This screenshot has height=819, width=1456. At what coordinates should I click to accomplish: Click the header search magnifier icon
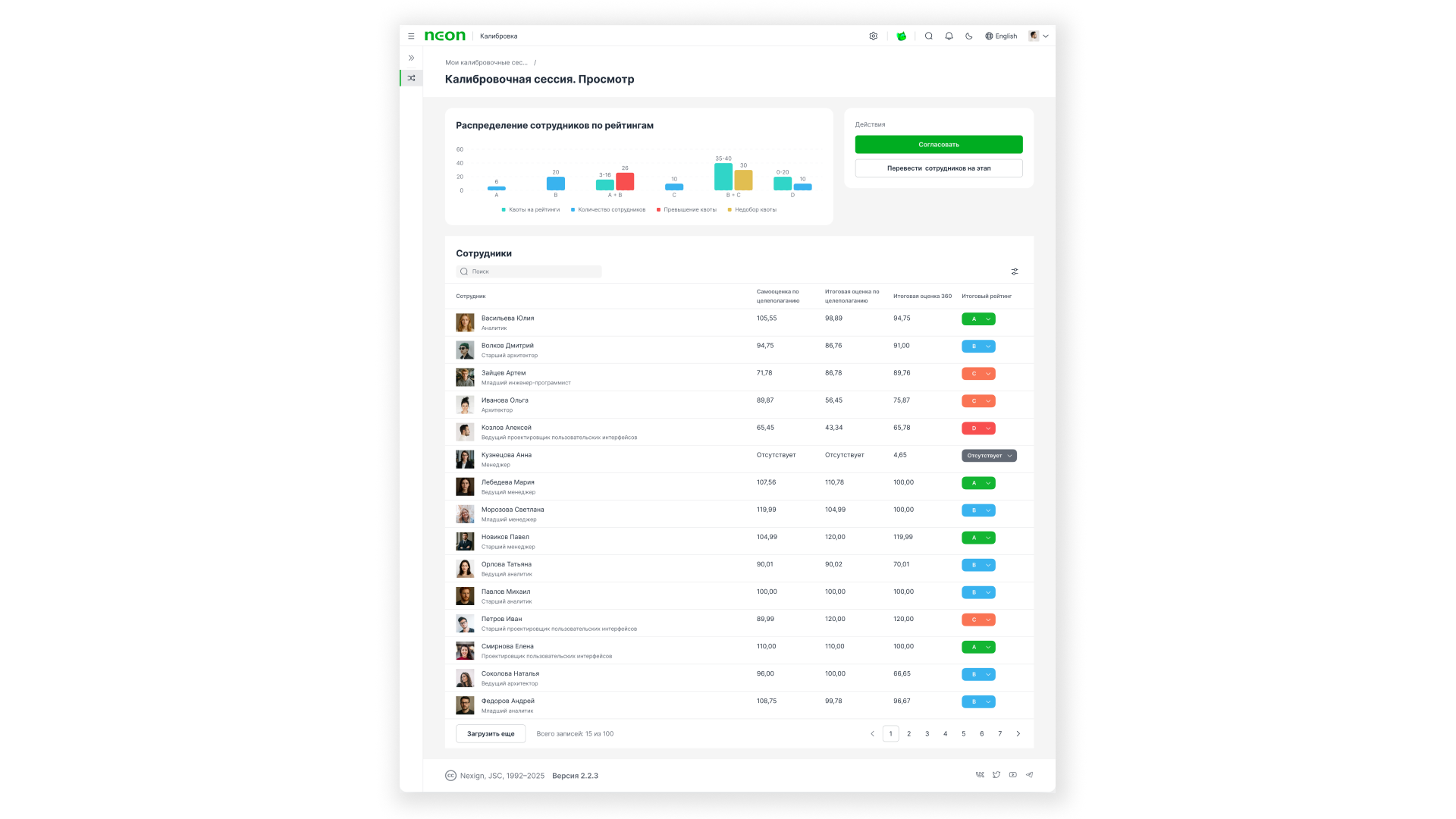tap(928, 36)
